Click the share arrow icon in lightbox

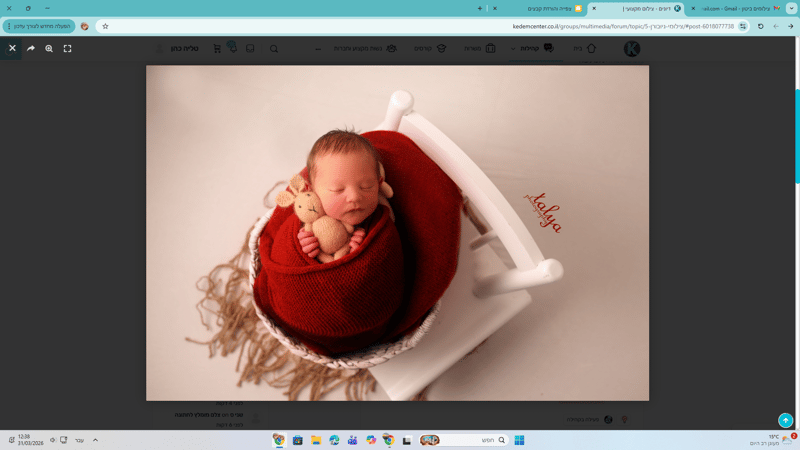(31, 48)
